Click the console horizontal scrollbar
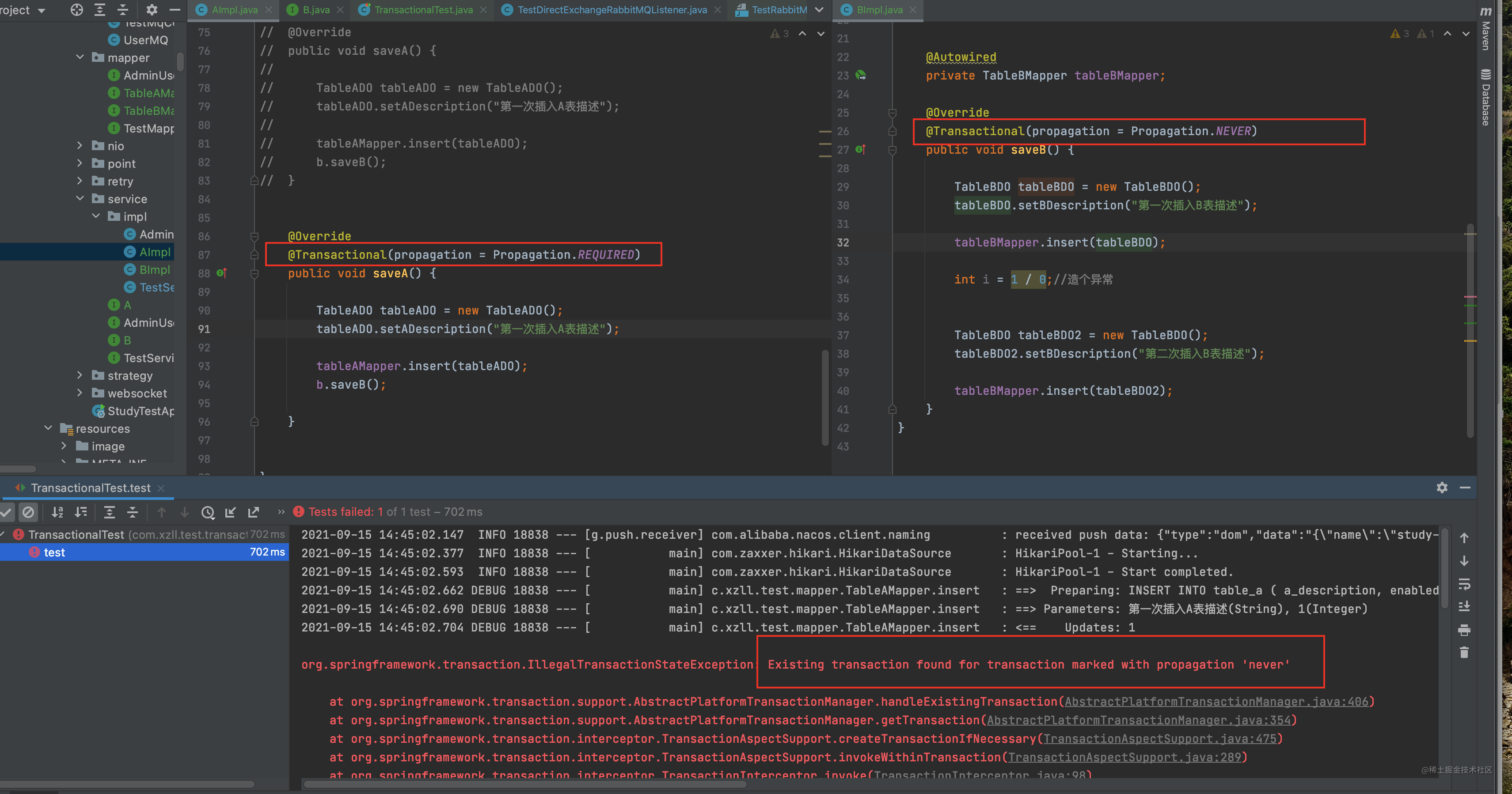 click(x=525, y=784)
